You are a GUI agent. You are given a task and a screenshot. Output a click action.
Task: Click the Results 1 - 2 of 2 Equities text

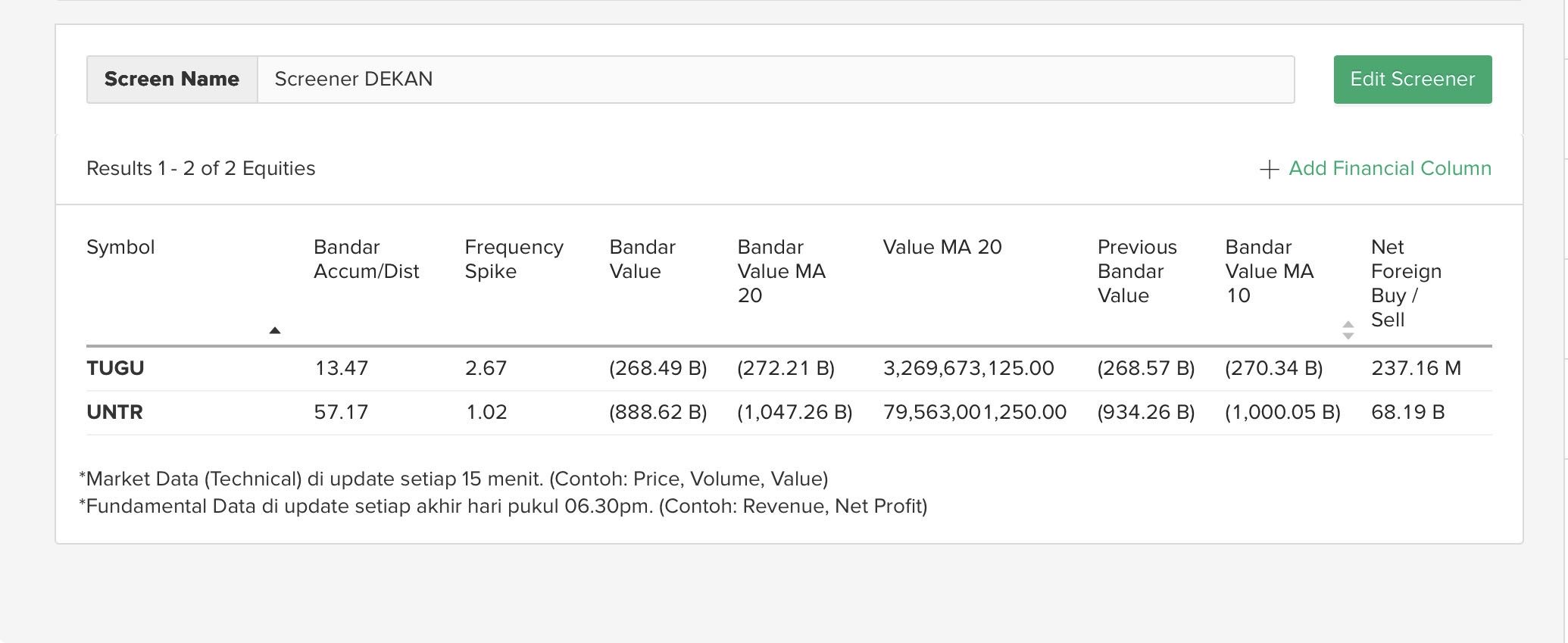(201, 168)
